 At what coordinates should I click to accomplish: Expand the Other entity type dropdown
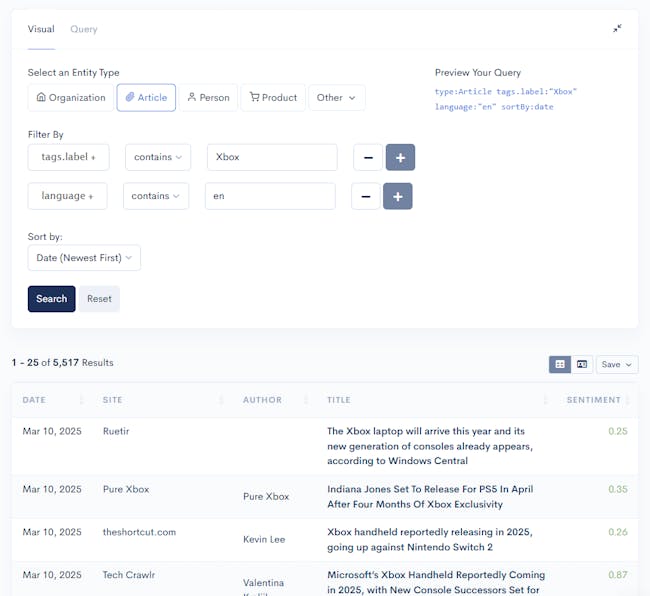click(336, 97)
